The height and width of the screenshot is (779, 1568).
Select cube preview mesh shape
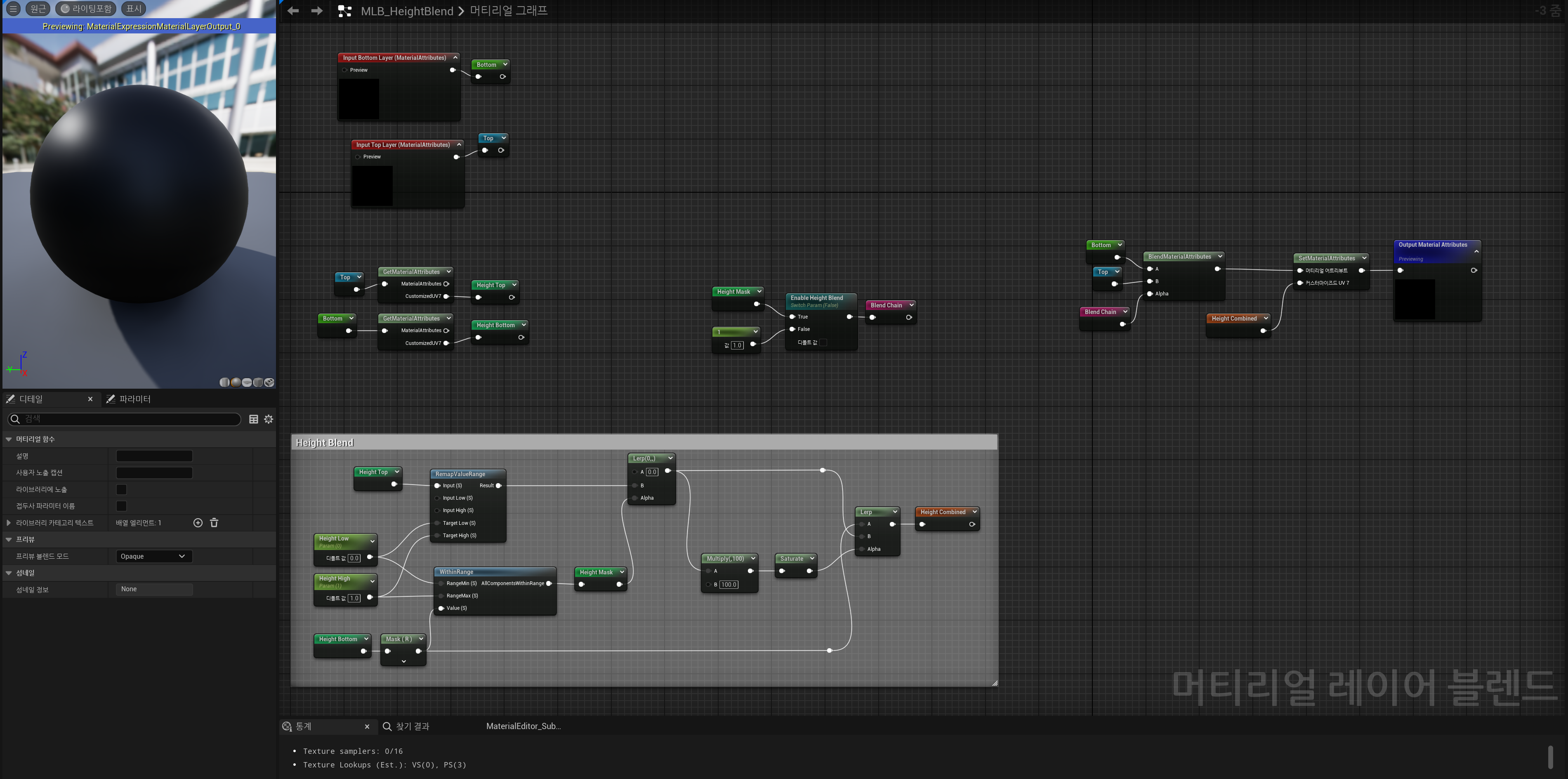coord(258,382)
